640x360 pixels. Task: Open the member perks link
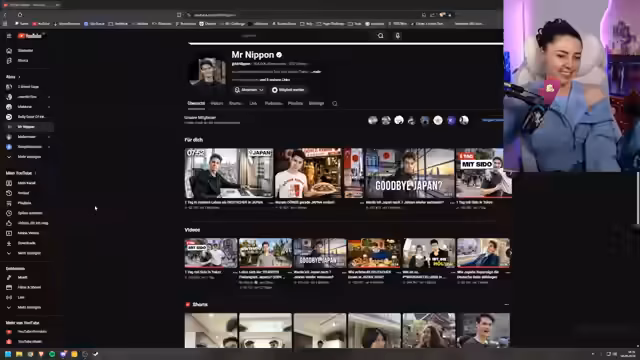pos(492,120)
